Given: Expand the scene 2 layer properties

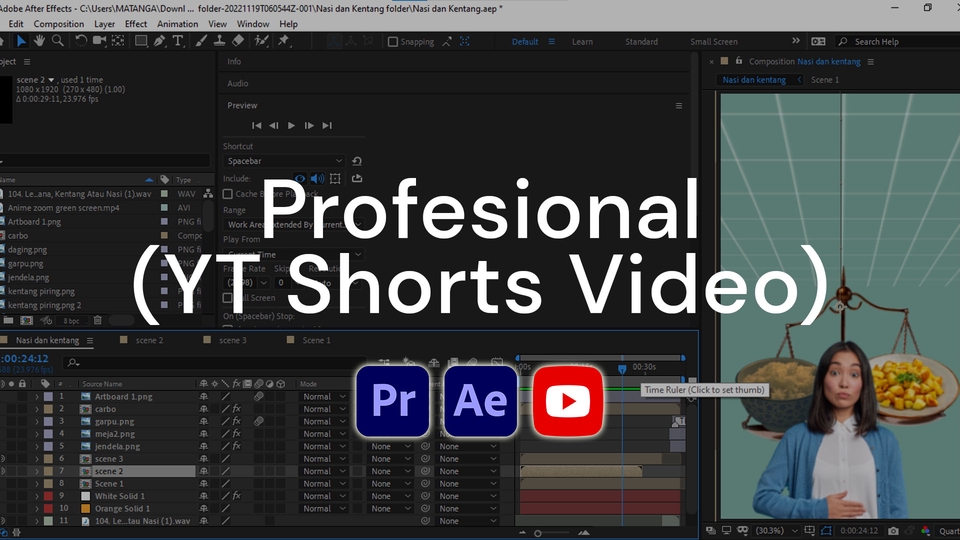Looking at the screenshot, I should [x=37, y=471].
